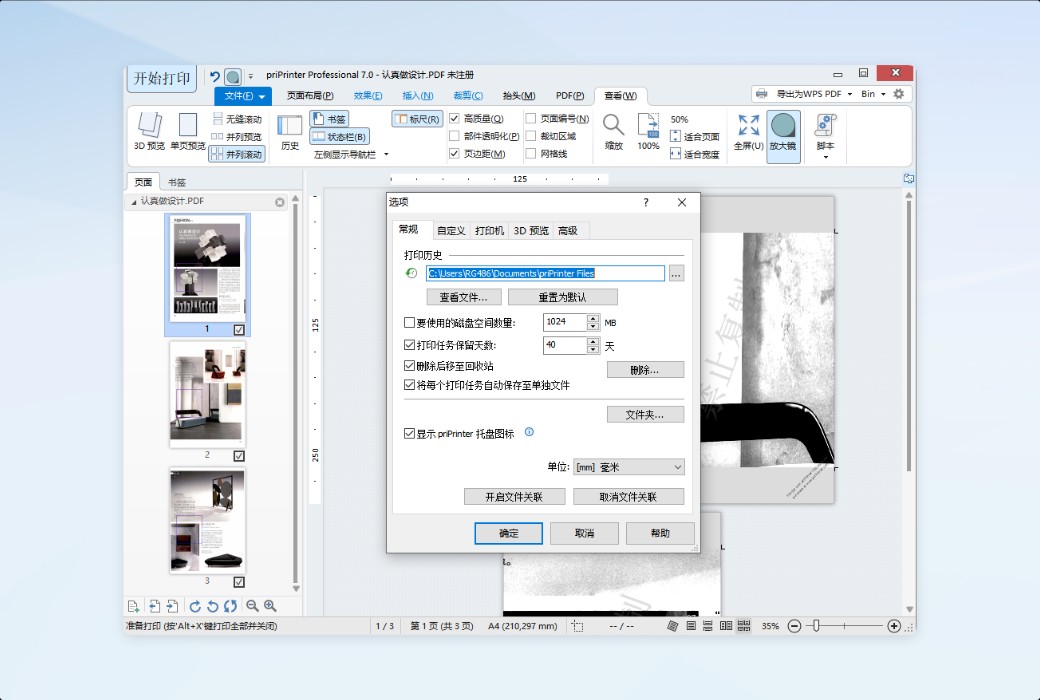The height and width of the screenshot is (700, 1040).
Task: Uncheck the page 3 thumbnail checkbox
Action: click(239, 582)
